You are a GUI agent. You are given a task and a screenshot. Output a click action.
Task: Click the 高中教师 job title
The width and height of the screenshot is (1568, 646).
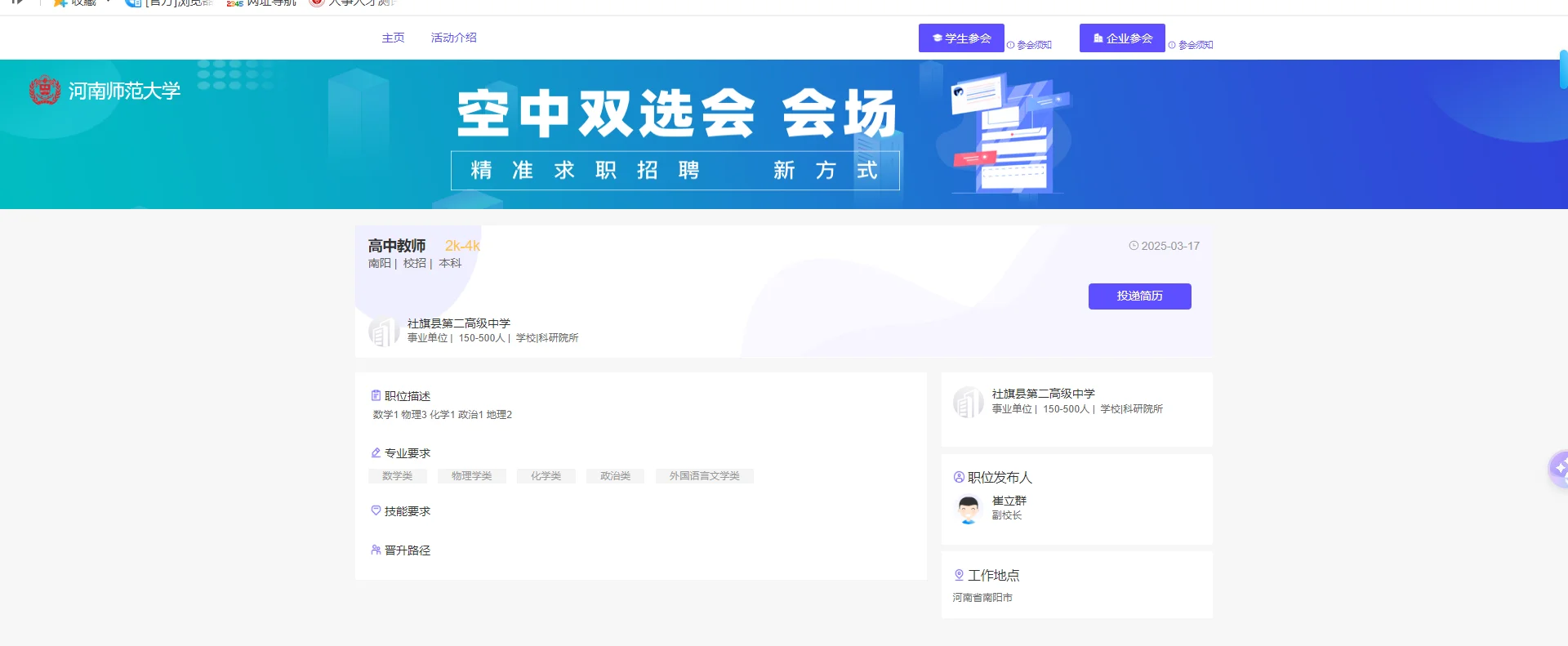(x=397, y=246)
